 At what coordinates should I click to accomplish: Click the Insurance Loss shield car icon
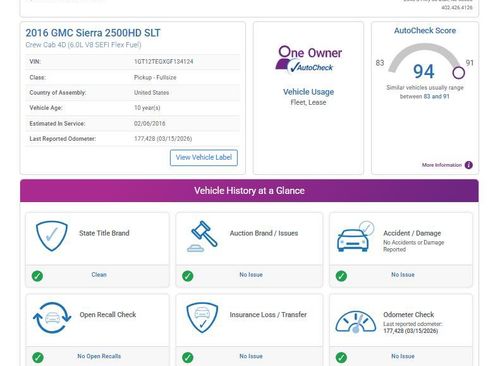click(x=202, y=317)
